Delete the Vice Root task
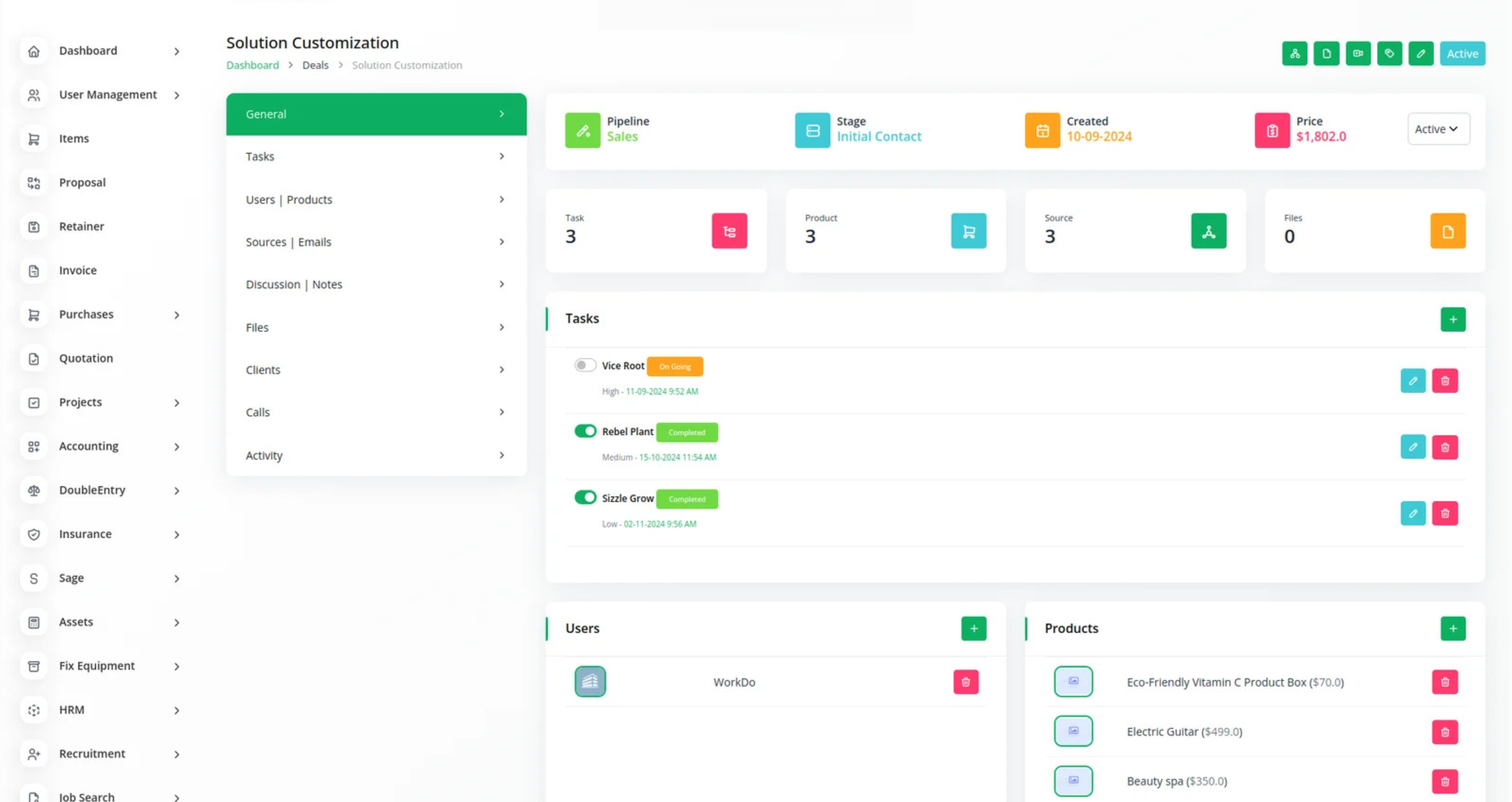Viewport: 1512px width, 802px height. point(1444,381)
